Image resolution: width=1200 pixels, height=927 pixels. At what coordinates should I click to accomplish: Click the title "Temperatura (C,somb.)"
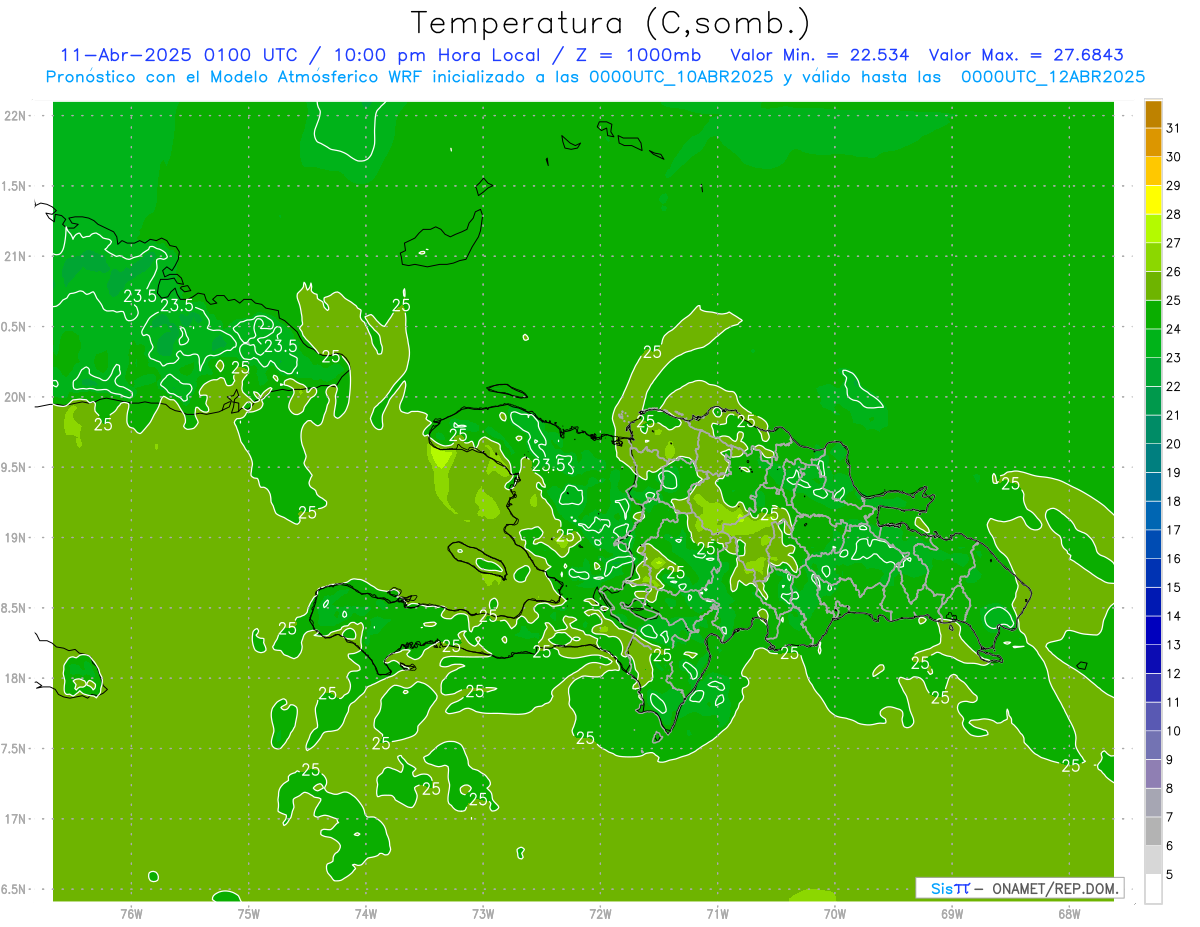pyautogui.click(x=611, y=23)
